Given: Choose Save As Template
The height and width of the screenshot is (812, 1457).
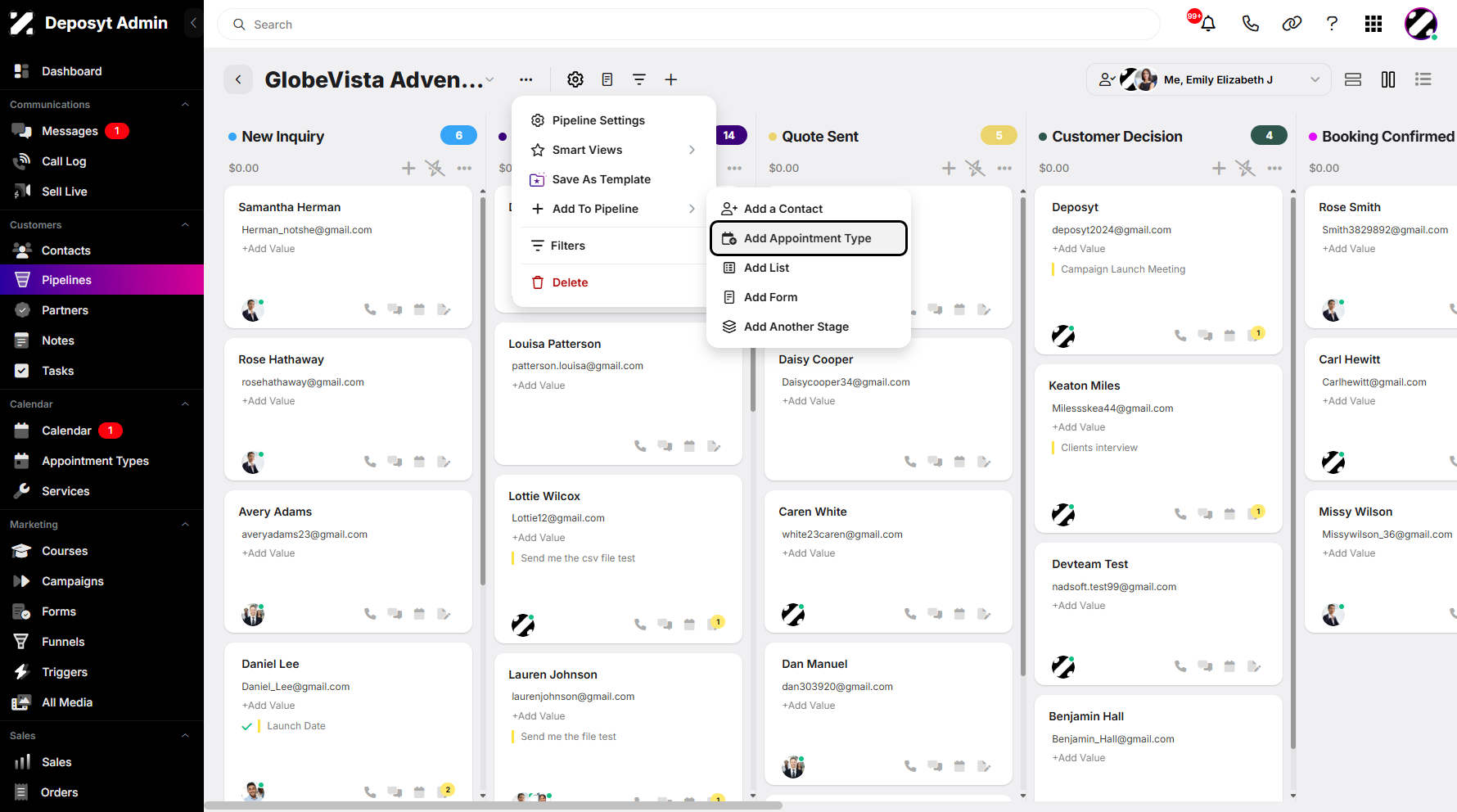Looking at the screenshot, I should tap(614, 179).
